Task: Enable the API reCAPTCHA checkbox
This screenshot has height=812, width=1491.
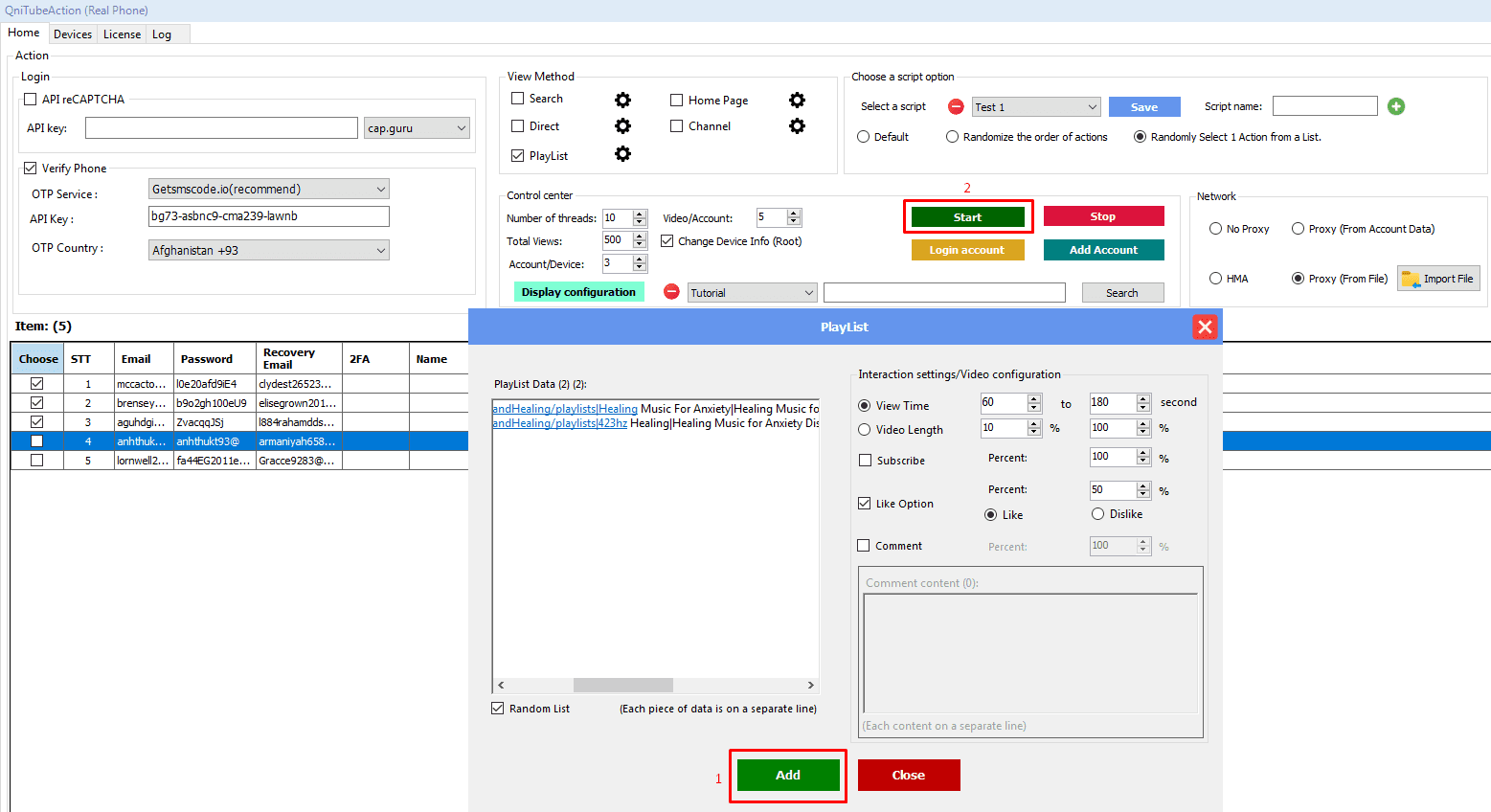Action: [31, 100]
